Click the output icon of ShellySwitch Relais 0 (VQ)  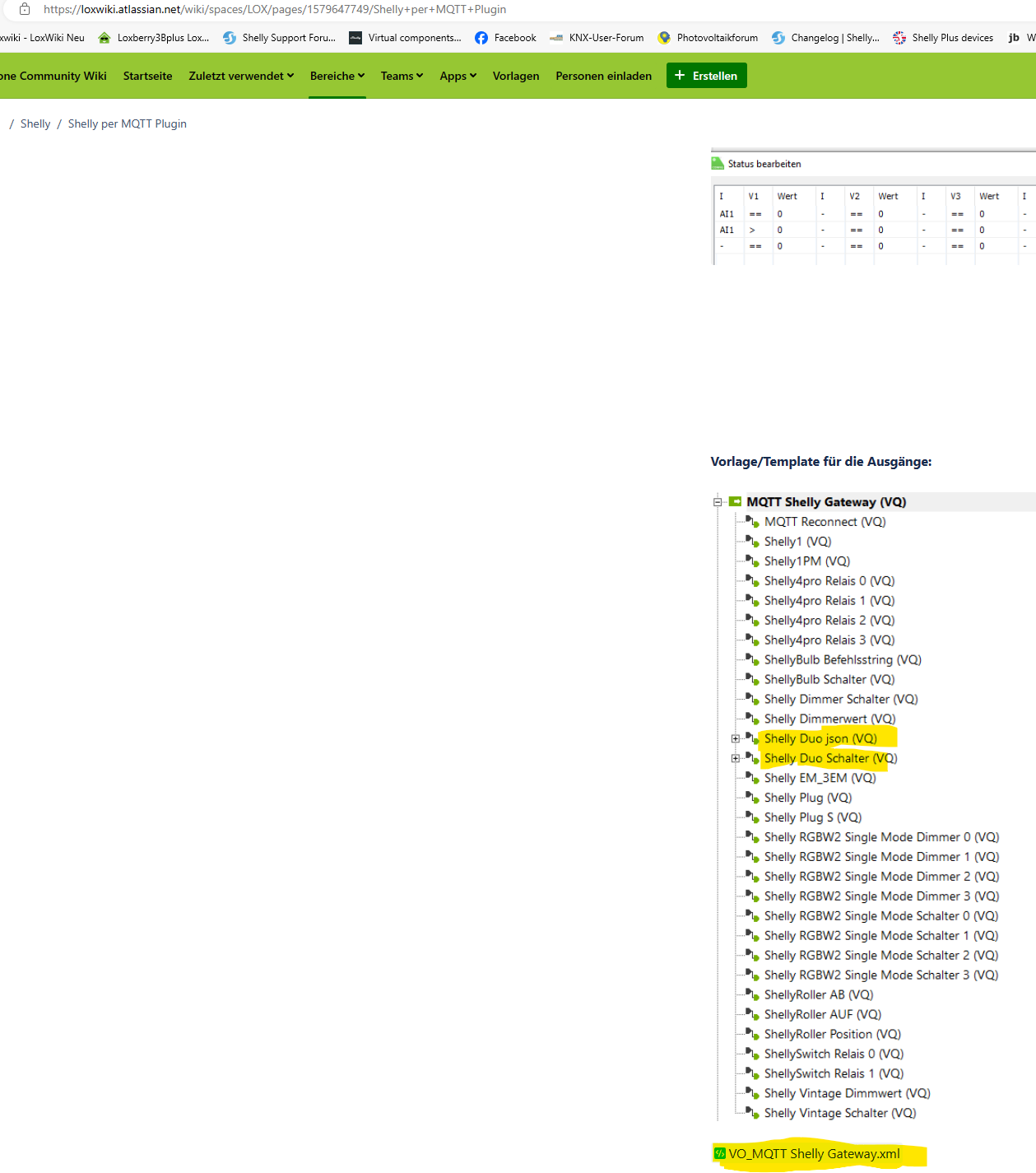(752, 1053)
